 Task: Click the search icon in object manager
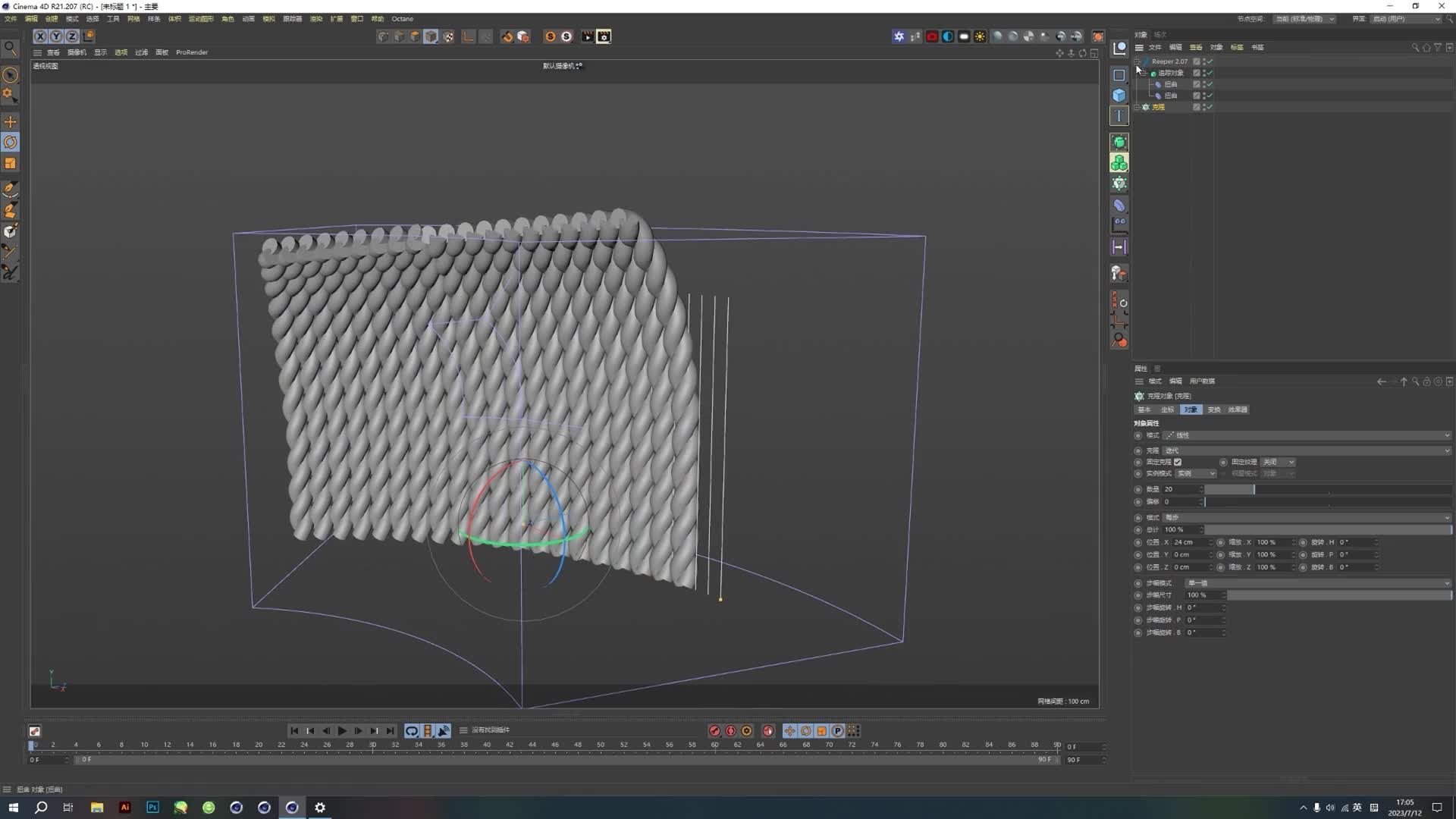pyautogui.click(x=1415, y=47)
